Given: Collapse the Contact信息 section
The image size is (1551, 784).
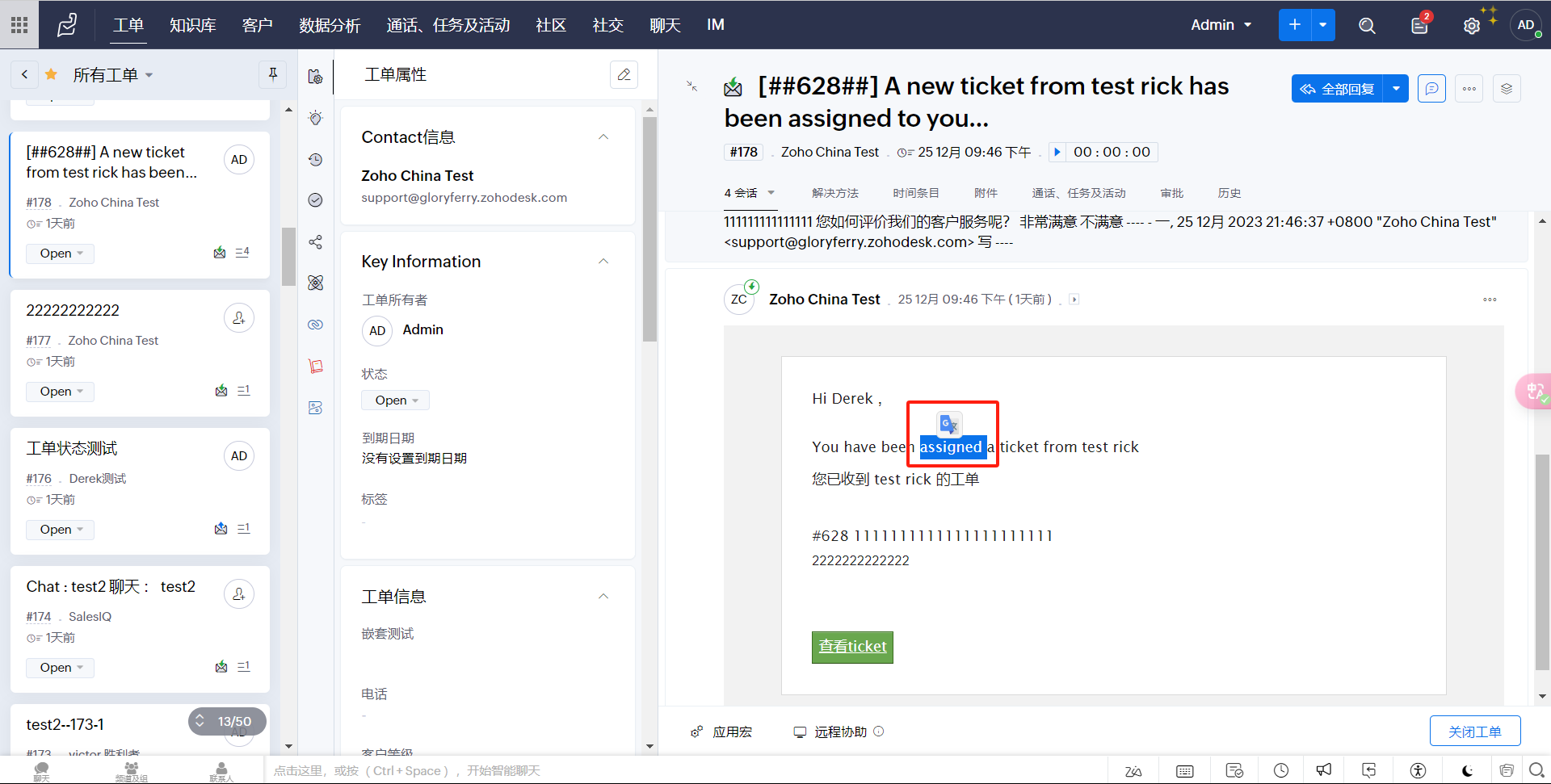Looking at the screenshot, I should [x=603, y=137].
